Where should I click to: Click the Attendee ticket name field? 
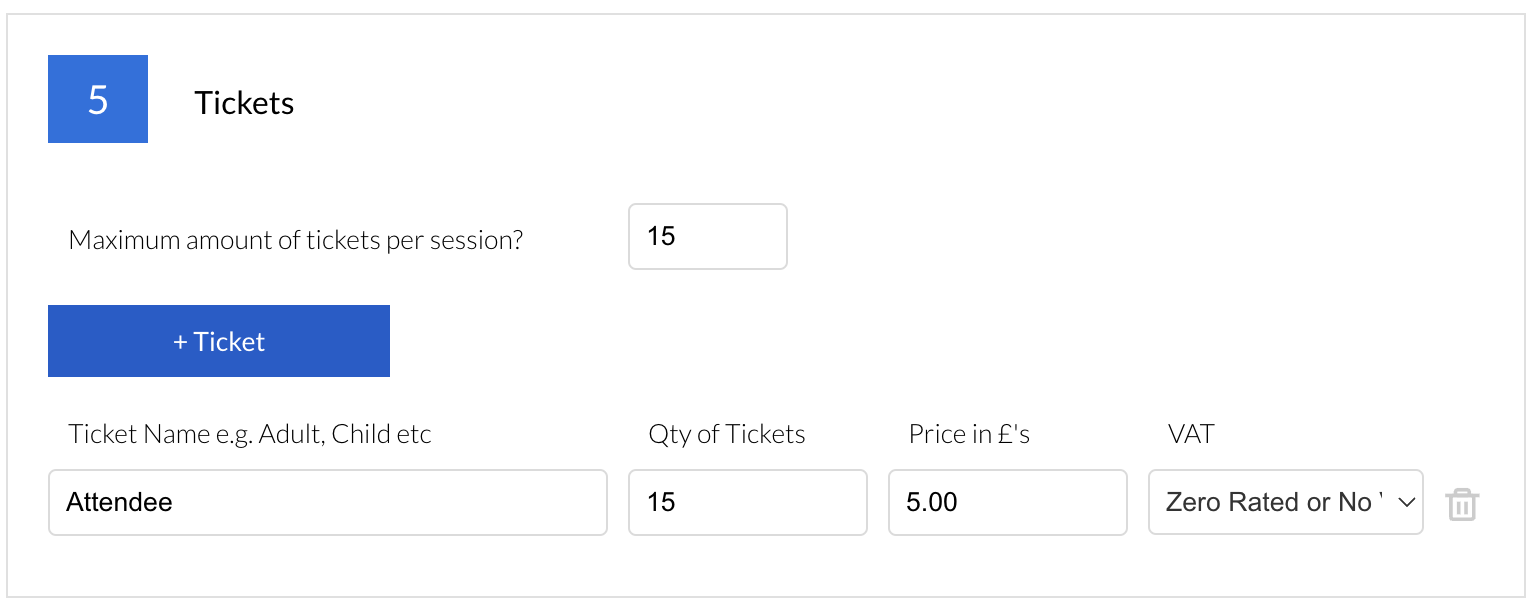328,502
